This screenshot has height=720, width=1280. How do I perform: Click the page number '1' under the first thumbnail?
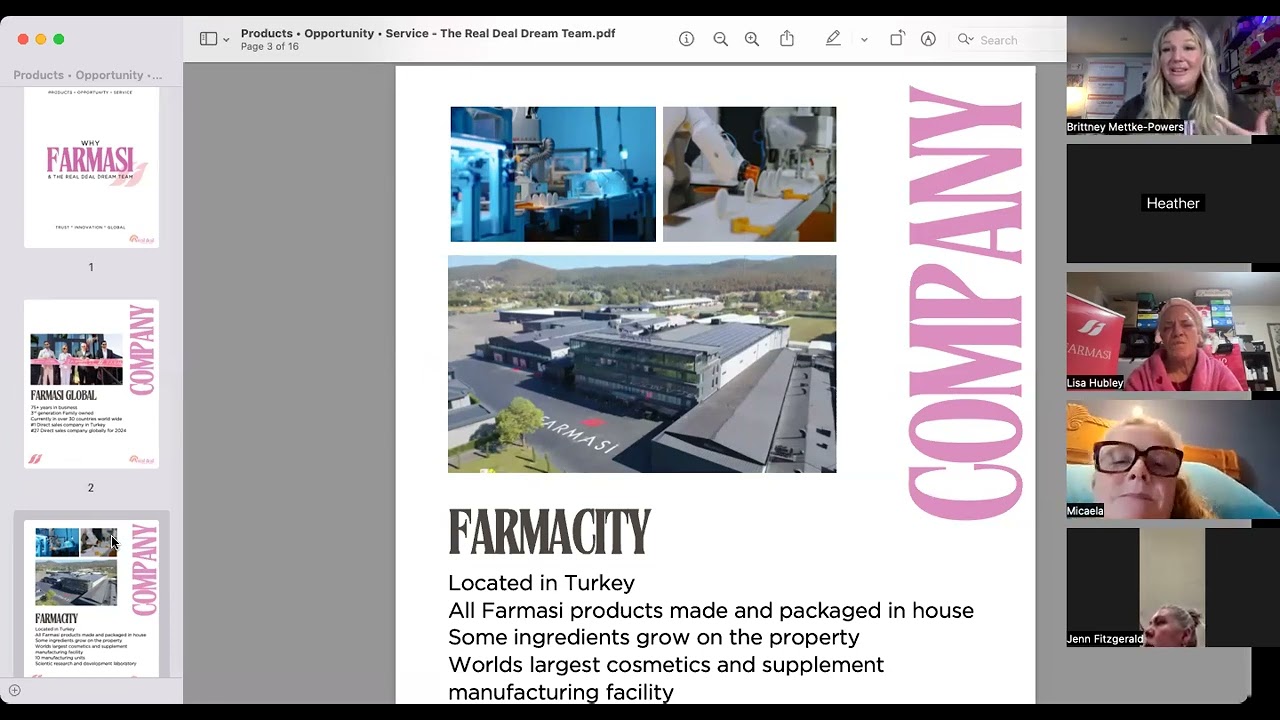click(91, 267)
